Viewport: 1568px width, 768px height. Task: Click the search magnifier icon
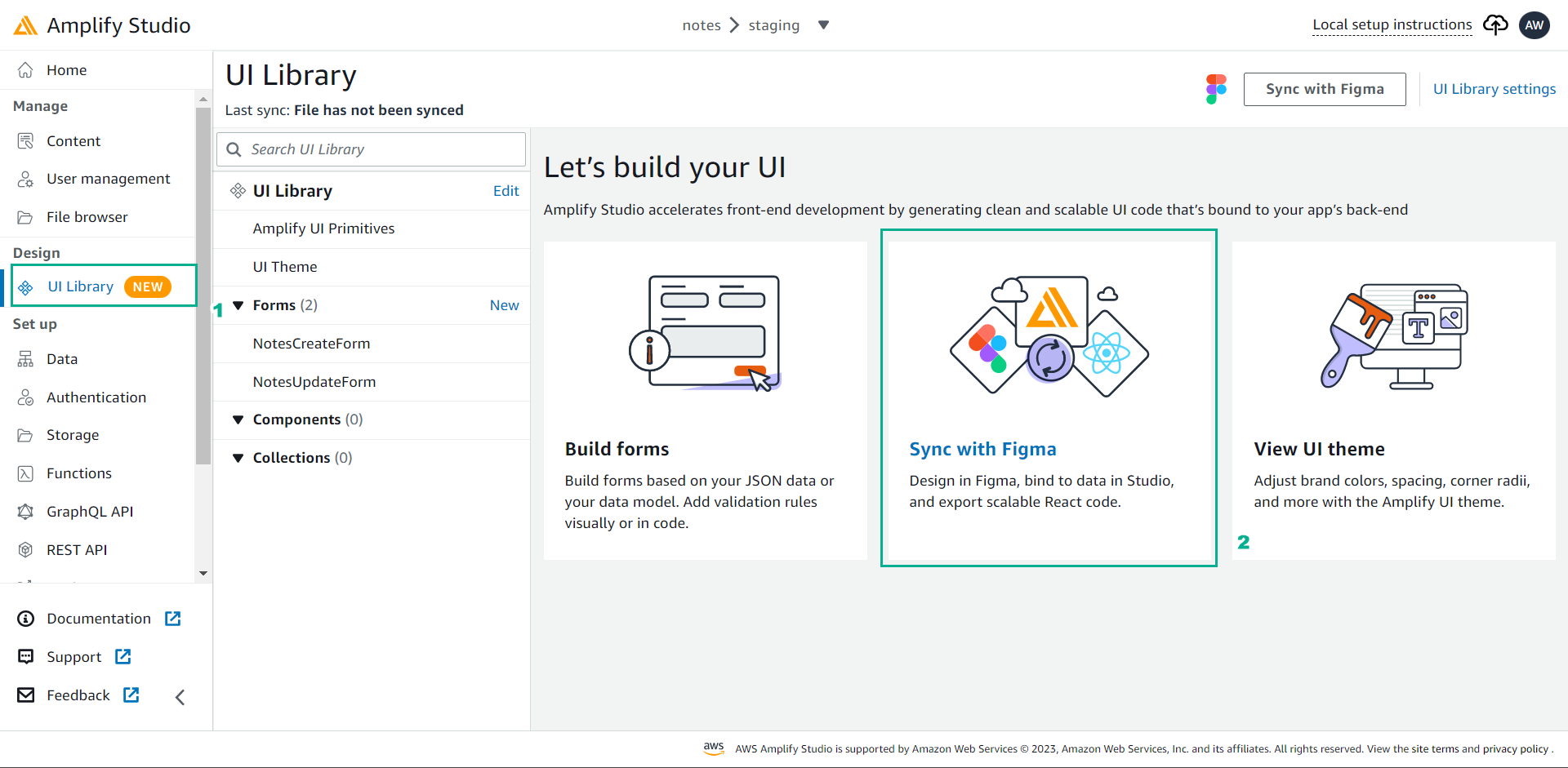[234, 149]
